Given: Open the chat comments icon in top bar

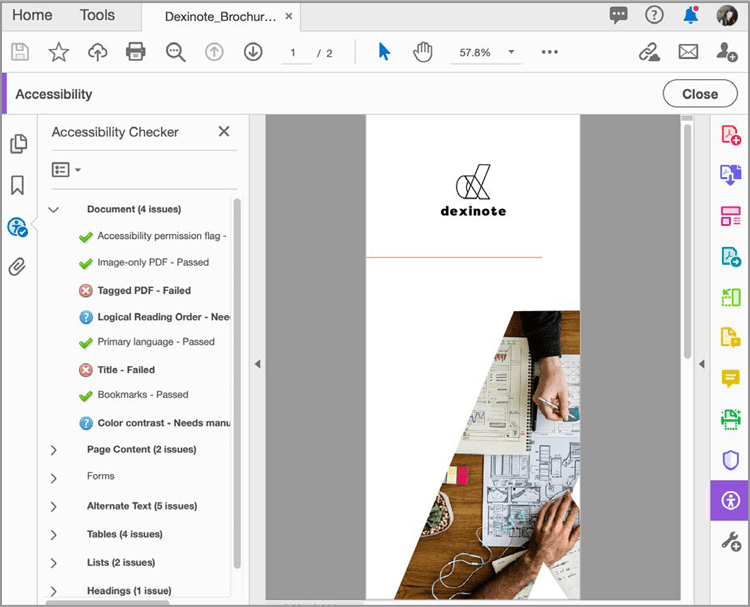Looking at the screenshot, I should pos(618,15).
